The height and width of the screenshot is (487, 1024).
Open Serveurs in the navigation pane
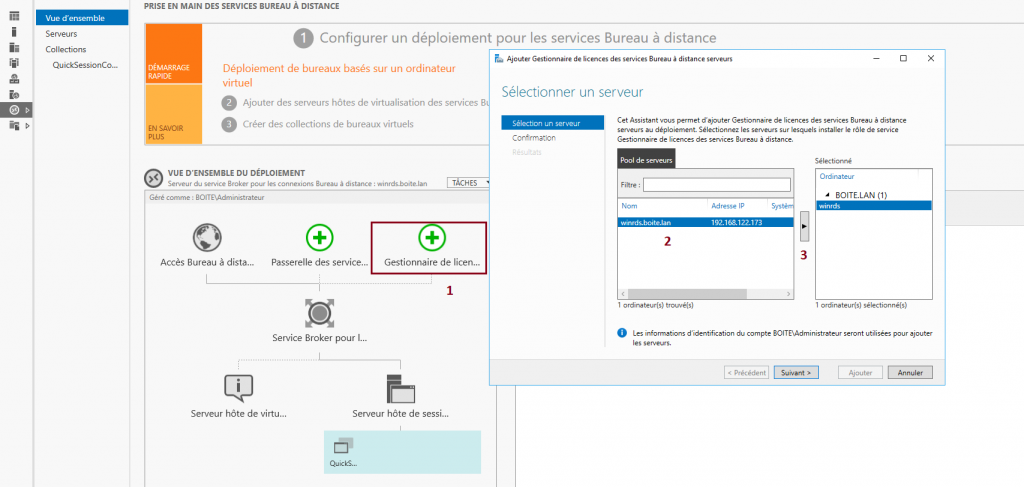tap(61, 33)
